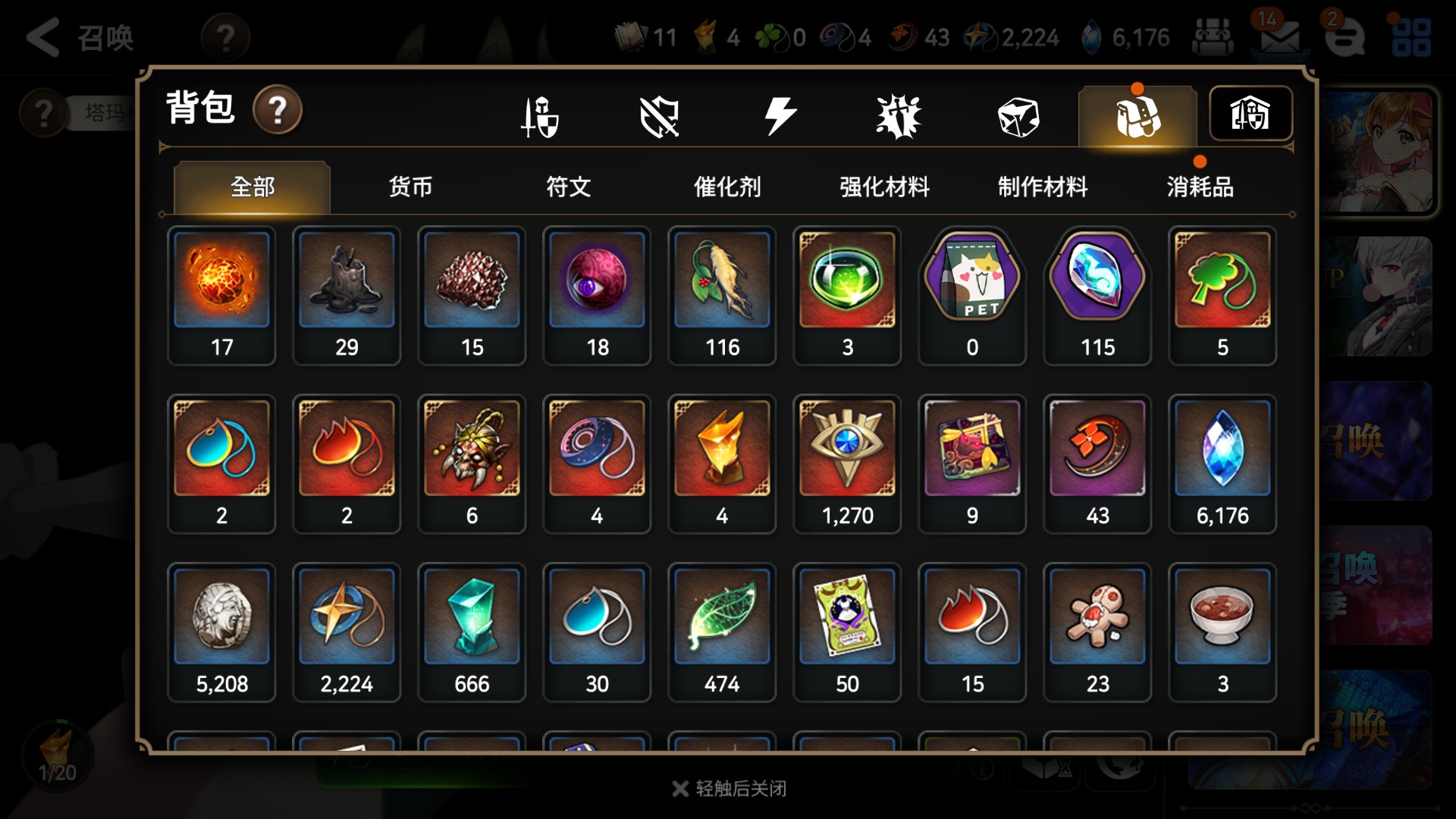The width and height of the screenshot is (1456, 819).
Task: Choose the voodoo doll item with 23
Action: pyautogui.click(x=1097, y=632)
